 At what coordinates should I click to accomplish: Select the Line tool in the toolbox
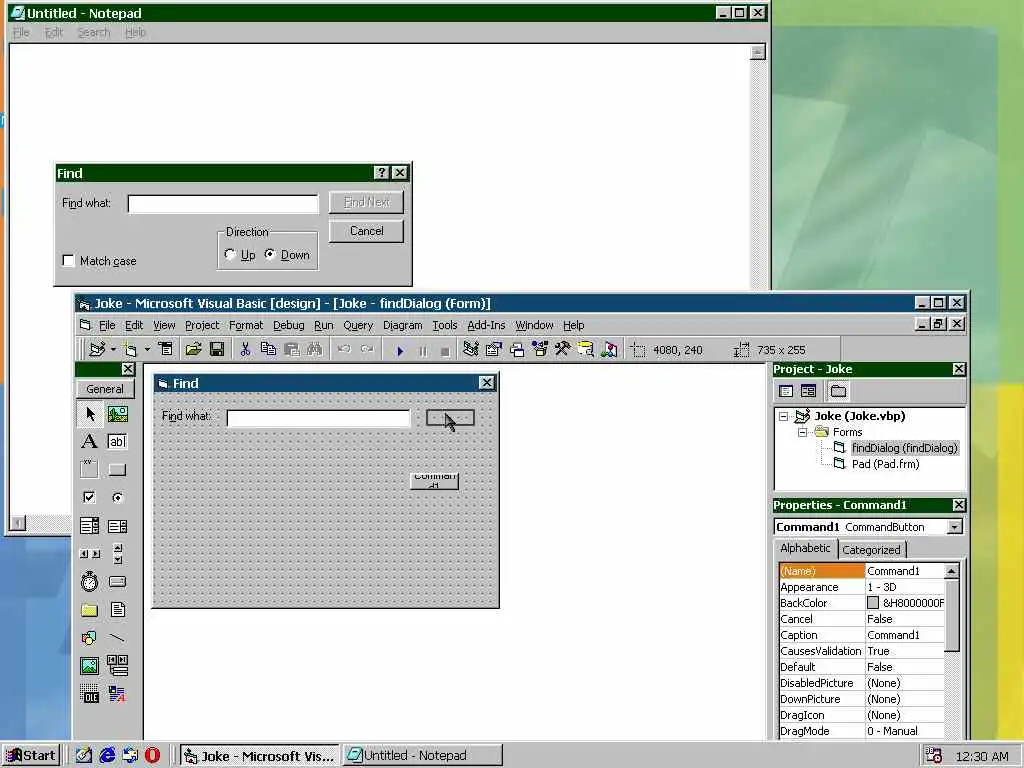click(118, 637)
